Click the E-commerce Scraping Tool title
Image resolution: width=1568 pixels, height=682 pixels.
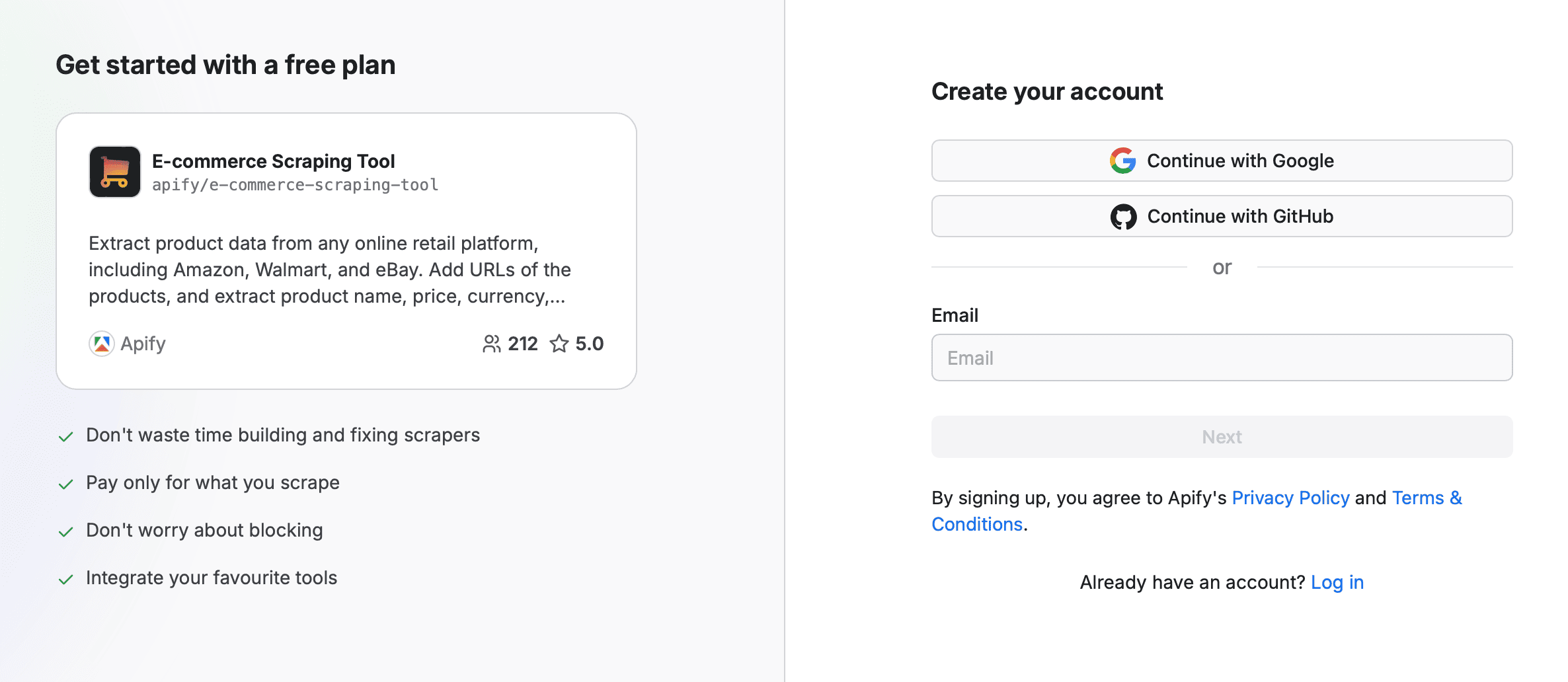click(x=274, y=161)
